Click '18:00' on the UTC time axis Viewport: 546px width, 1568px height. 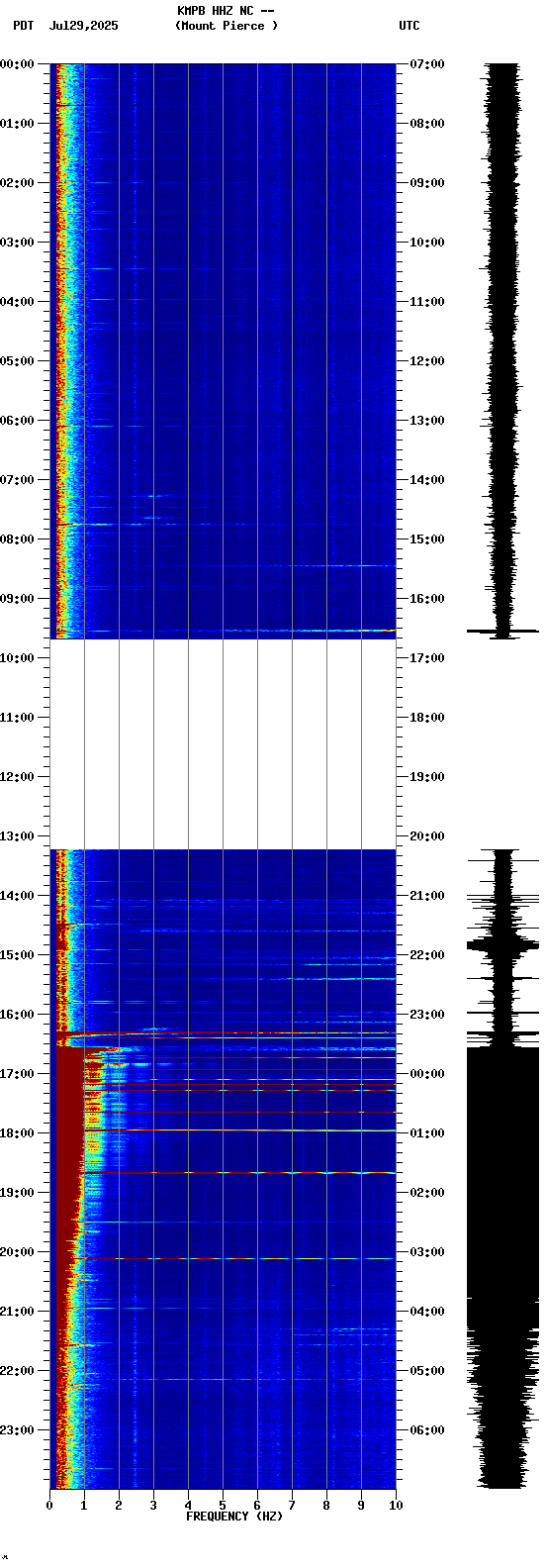tap(427, 718)
